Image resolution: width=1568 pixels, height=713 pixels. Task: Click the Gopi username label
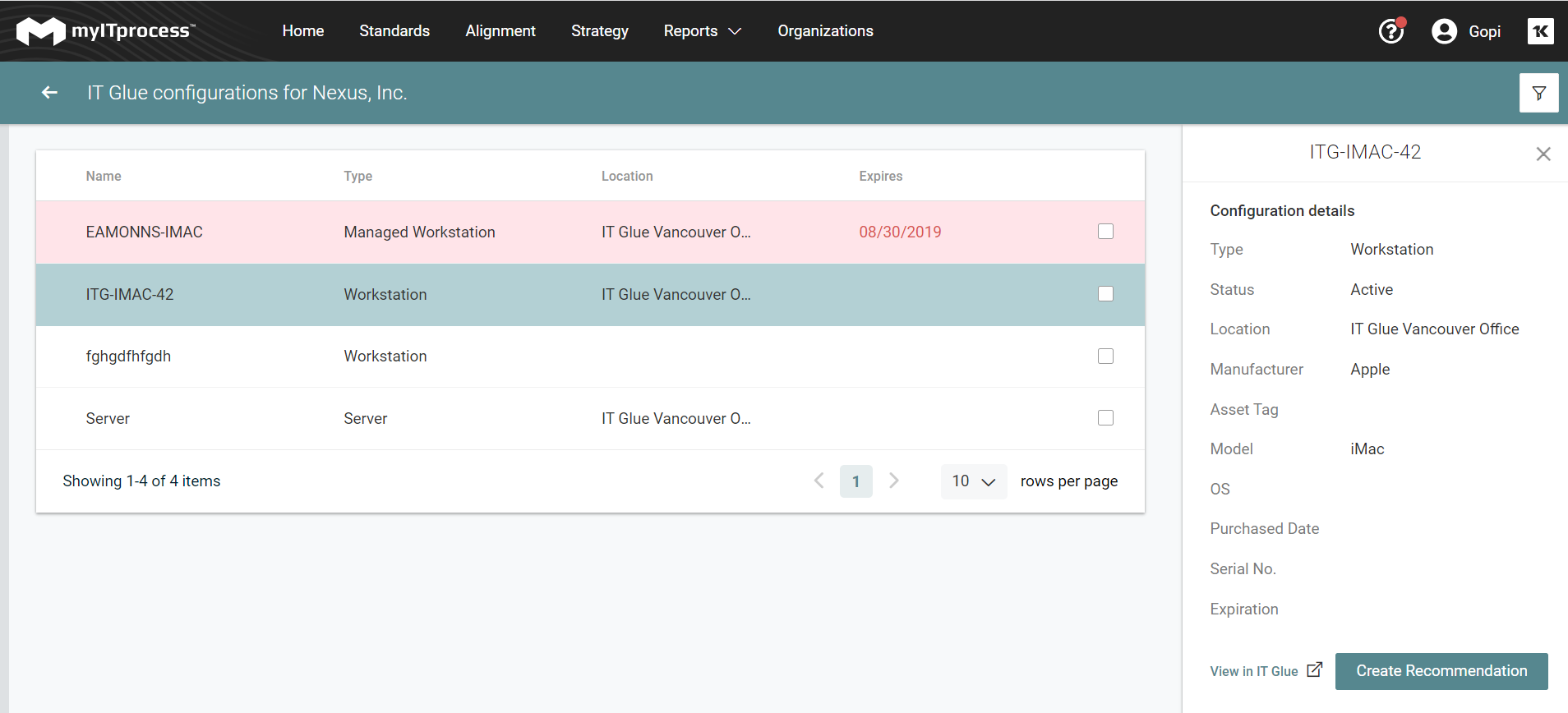tap(1484, 31)
